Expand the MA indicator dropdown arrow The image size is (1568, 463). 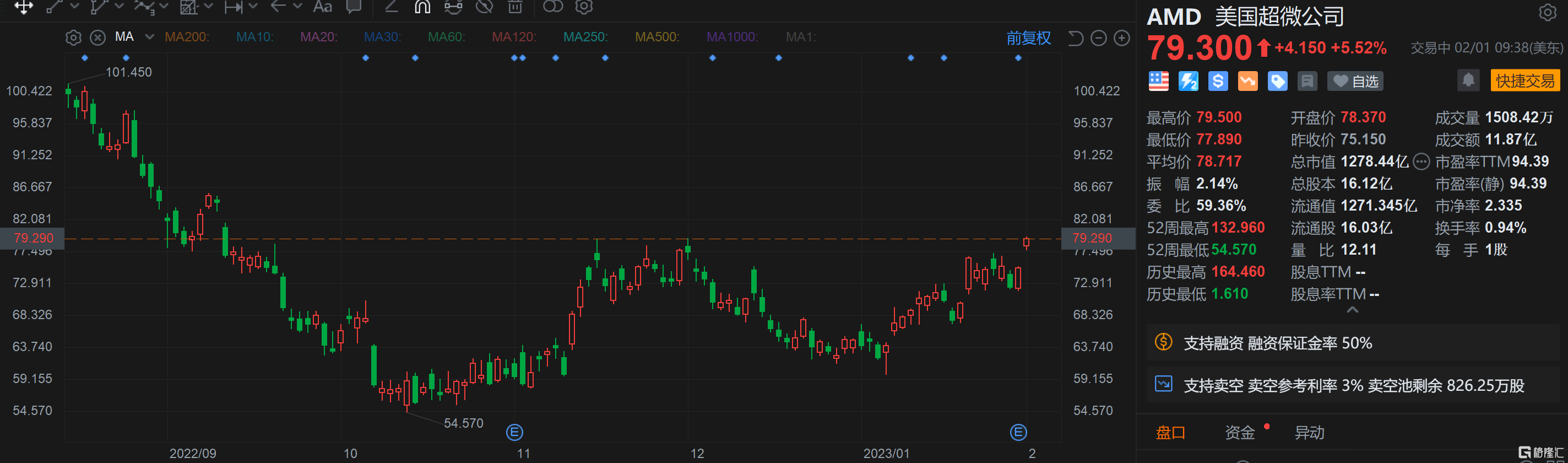pyautogui.click(x=149, y=37)
